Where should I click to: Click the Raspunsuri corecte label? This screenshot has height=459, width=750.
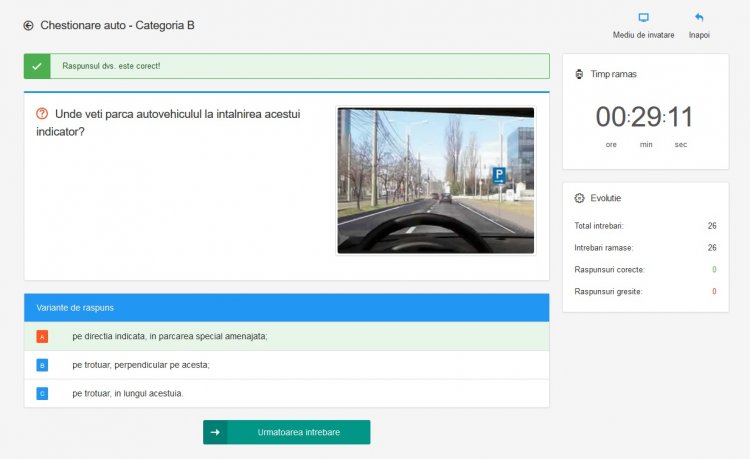[609, 270]
